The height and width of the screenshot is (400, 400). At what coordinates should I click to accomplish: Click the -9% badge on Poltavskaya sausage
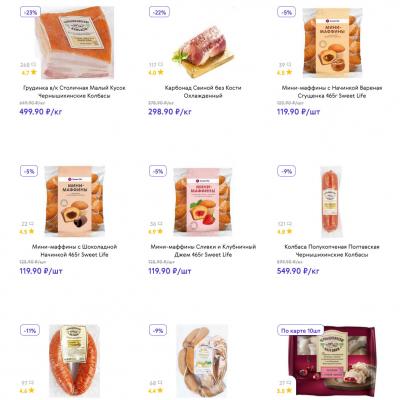pos(287,171)
